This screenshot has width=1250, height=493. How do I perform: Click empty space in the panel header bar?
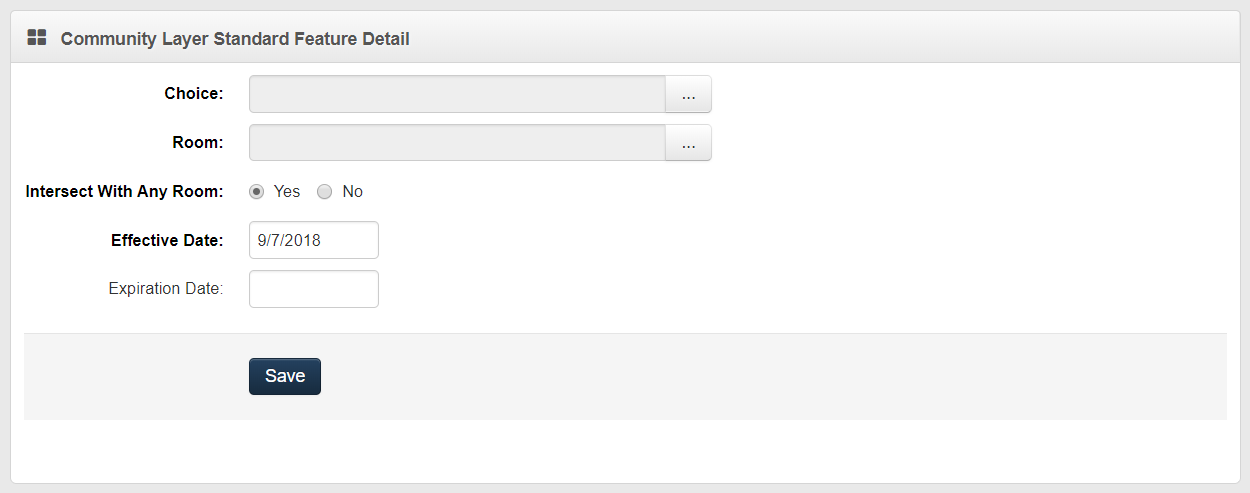click(x=800, y=38)
